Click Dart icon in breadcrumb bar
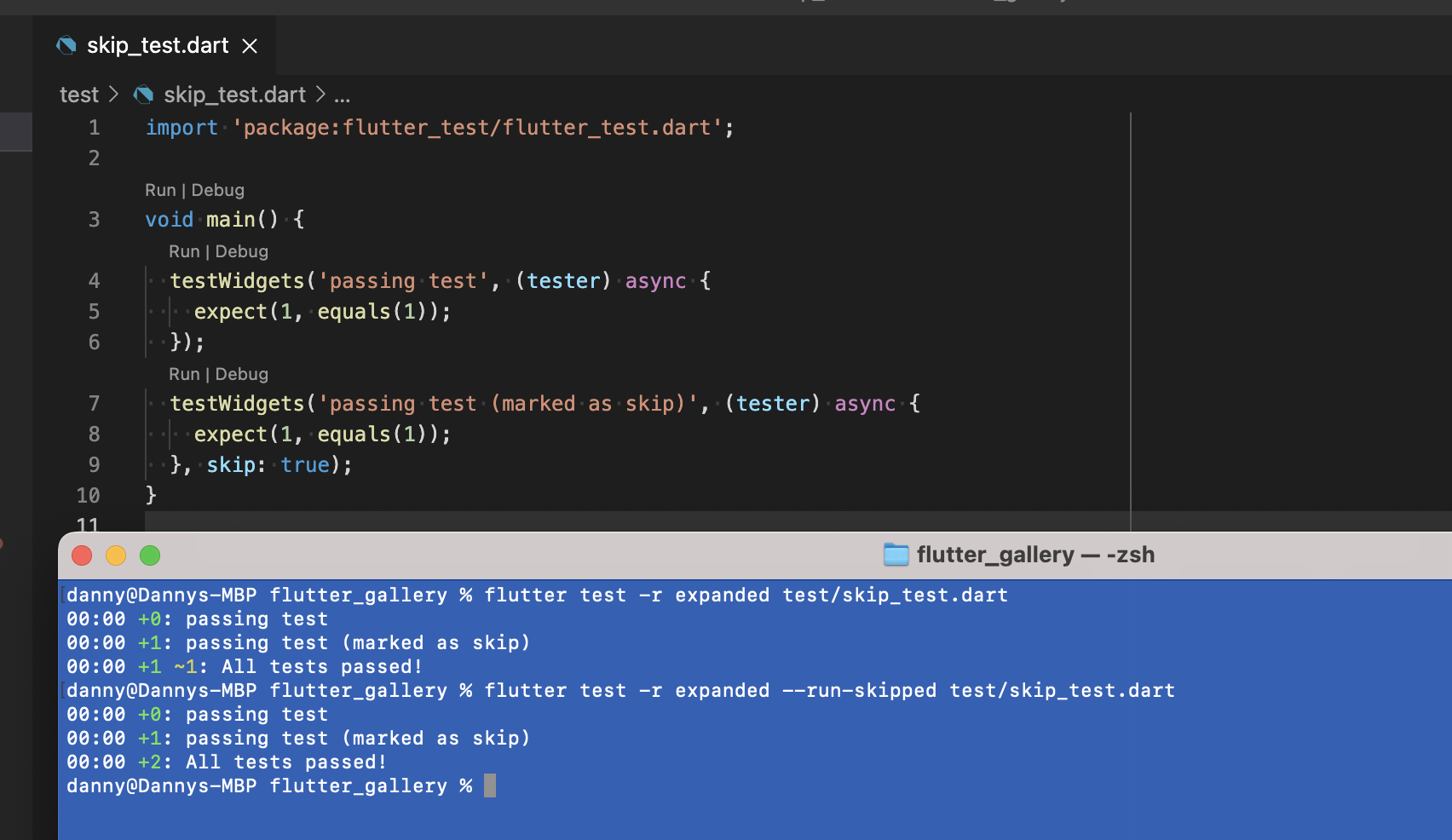The height and width of the screenshot is (840, 1452). [x=144, y=95]
